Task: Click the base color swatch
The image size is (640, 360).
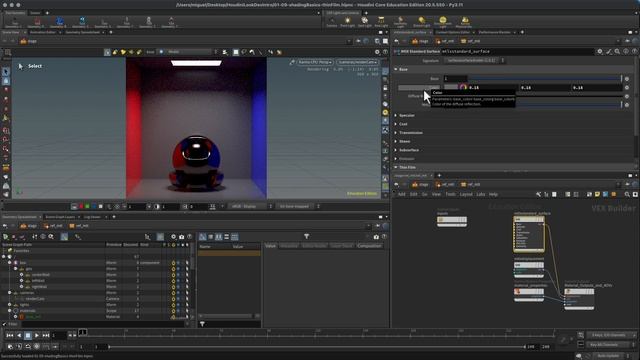Action: click(x=451, y=87)
